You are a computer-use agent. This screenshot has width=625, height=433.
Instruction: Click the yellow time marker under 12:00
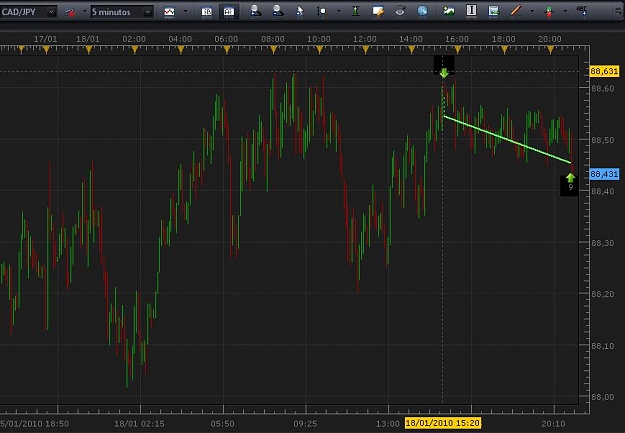coord(366,49)
